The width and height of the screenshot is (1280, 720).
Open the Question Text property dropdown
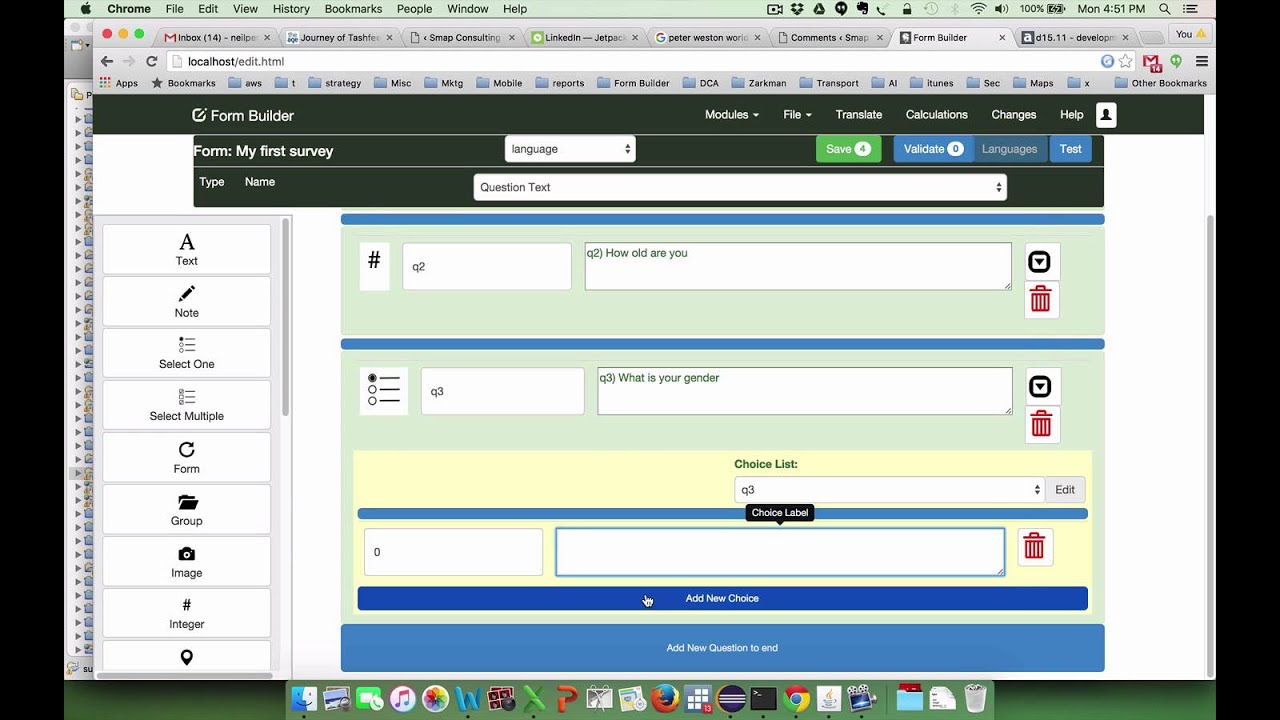click(x=740, y=187)
